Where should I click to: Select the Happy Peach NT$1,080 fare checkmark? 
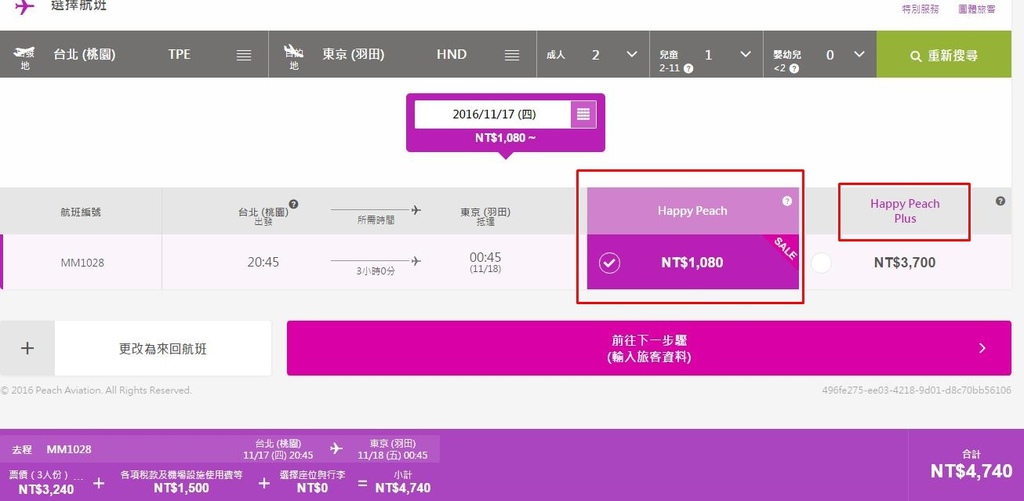click(x=609, y=263)
